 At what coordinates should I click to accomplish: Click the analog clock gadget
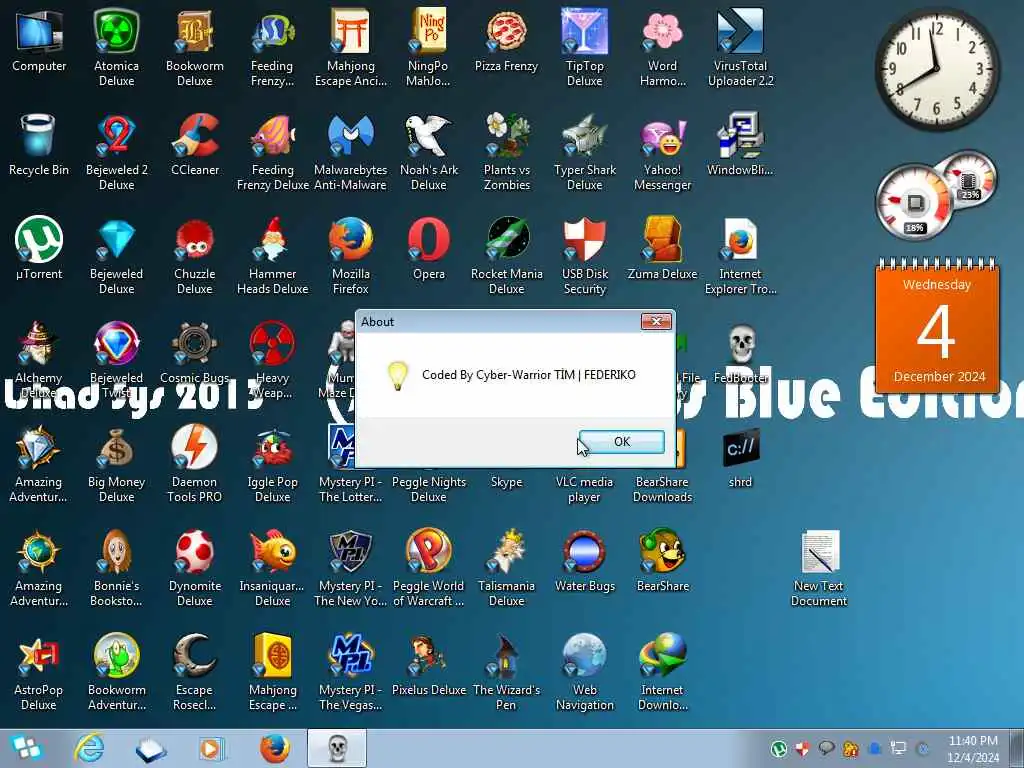[937, 68]
